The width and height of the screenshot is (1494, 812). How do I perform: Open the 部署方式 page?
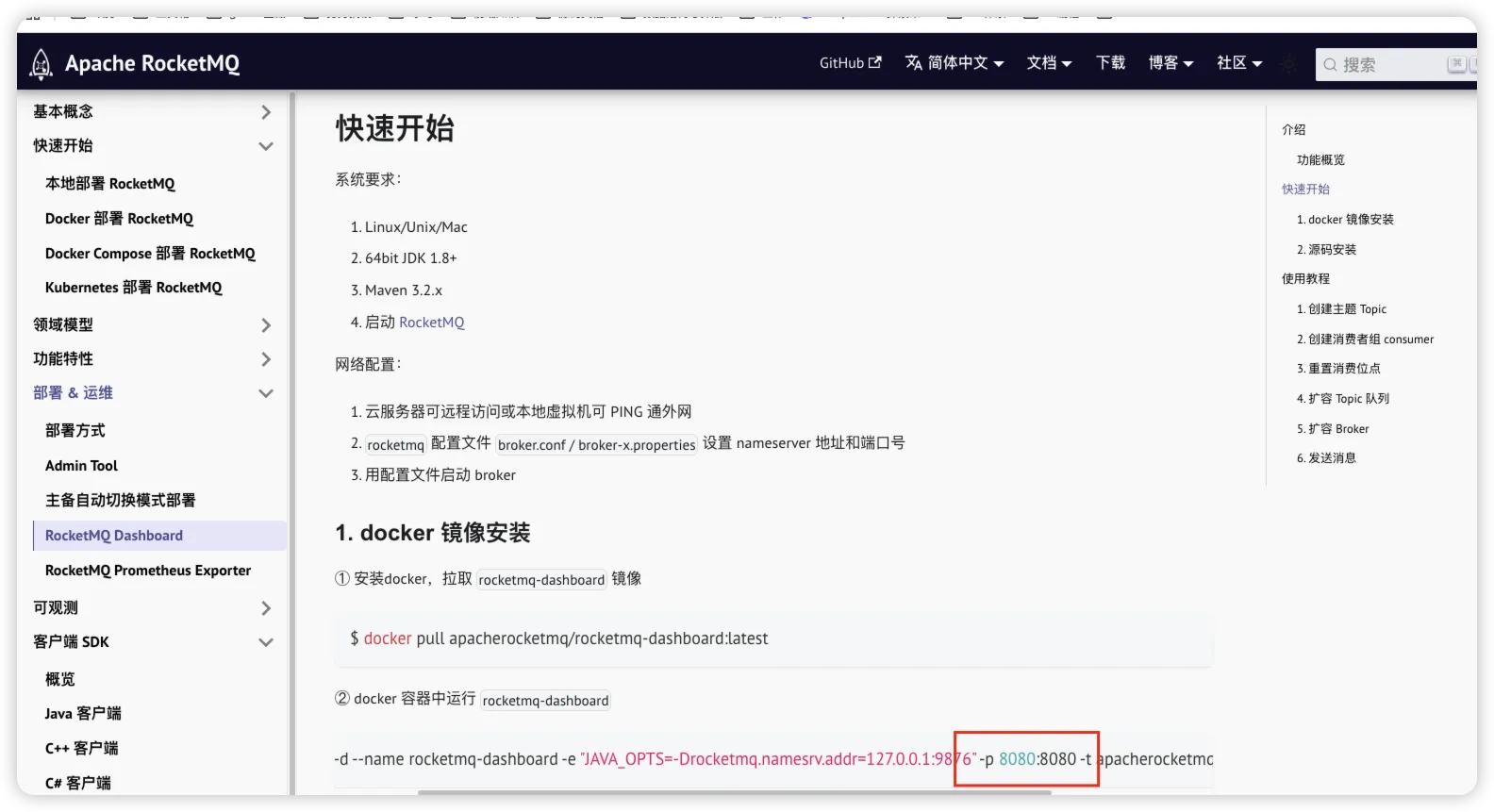[x=75, y=431]
